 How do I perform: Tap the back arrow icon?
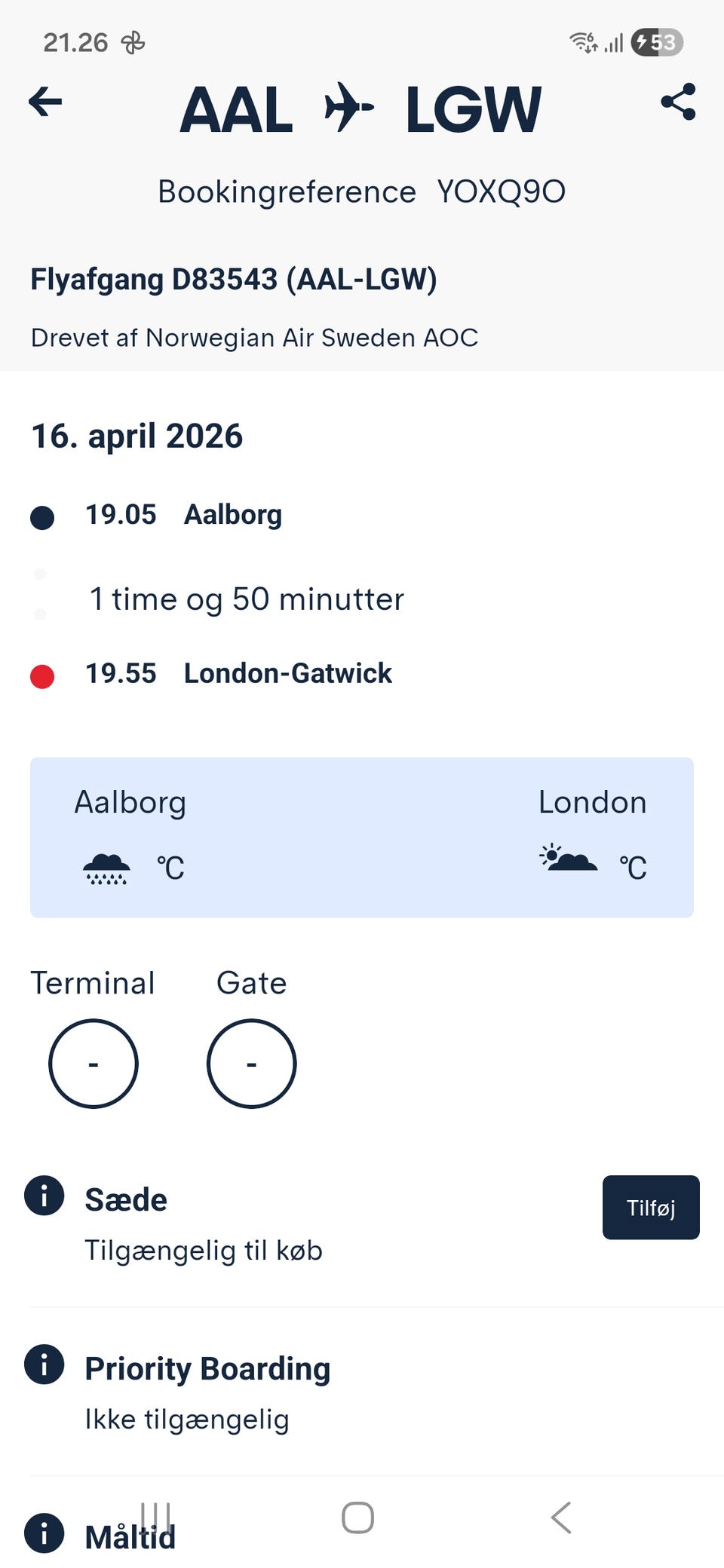45,102
